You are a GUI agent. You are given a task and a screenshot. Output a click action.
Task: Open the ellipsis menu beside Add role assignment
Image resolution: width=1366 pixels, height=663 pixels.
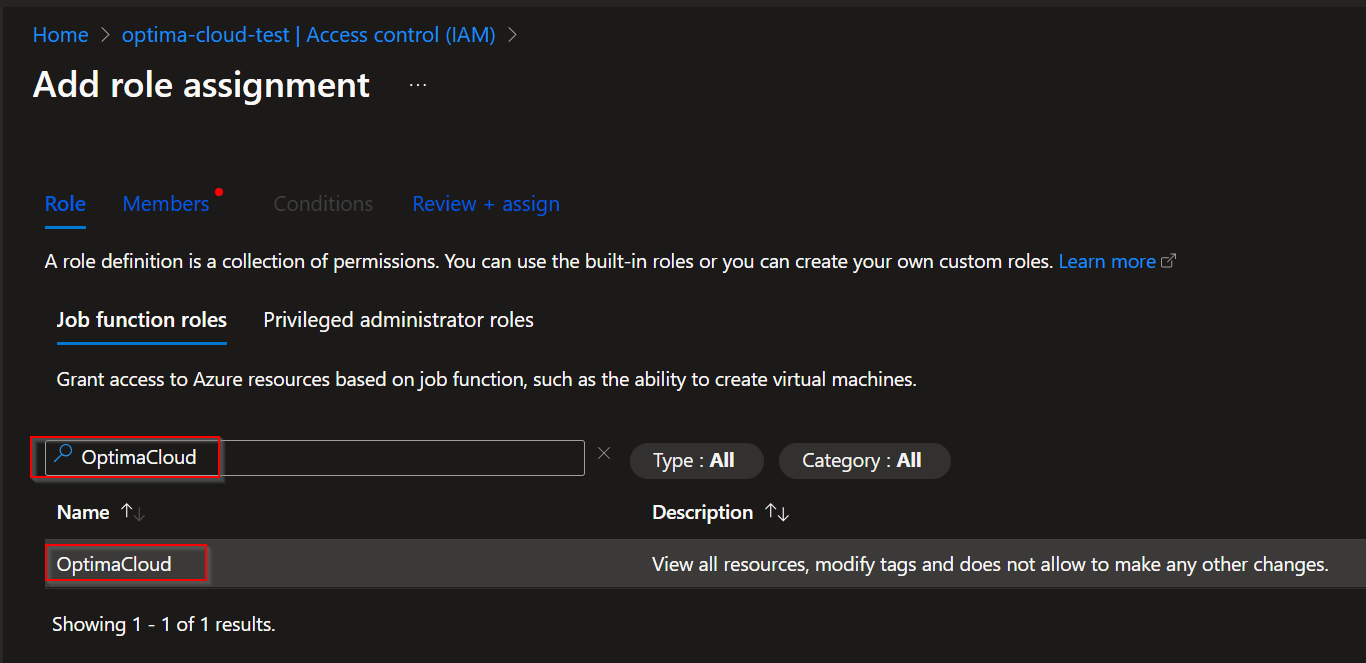click(418, 86)
